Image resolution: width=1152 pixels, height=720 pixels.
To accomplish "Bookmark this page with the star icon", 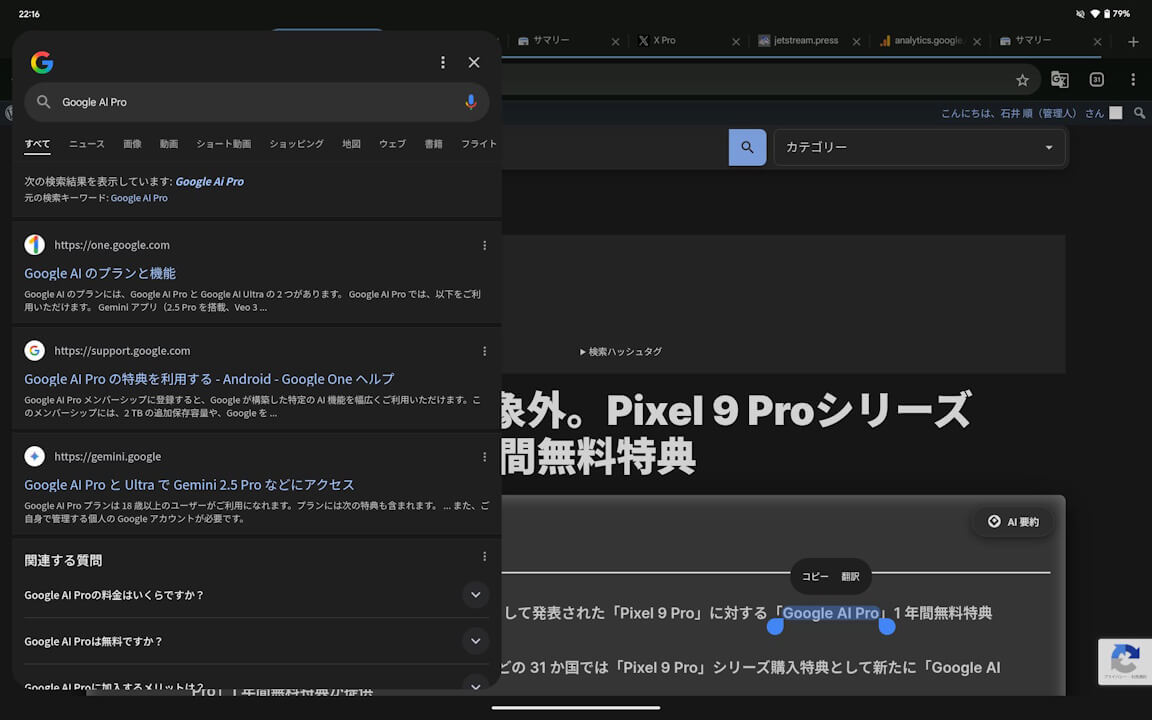I will 1022,80.
